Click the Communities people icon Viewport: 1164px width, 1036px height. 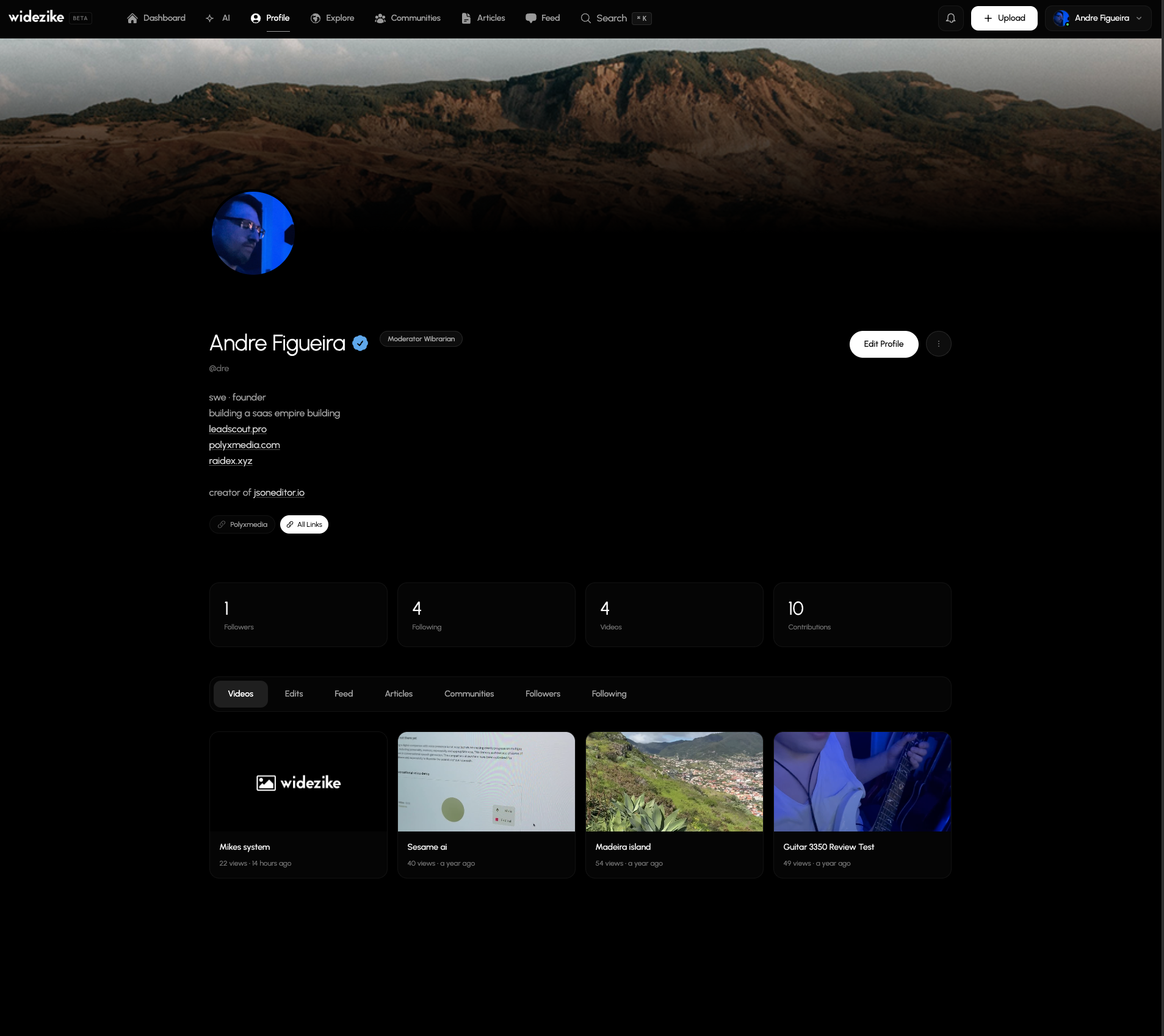pyautogui.click(x=380, y=18)
